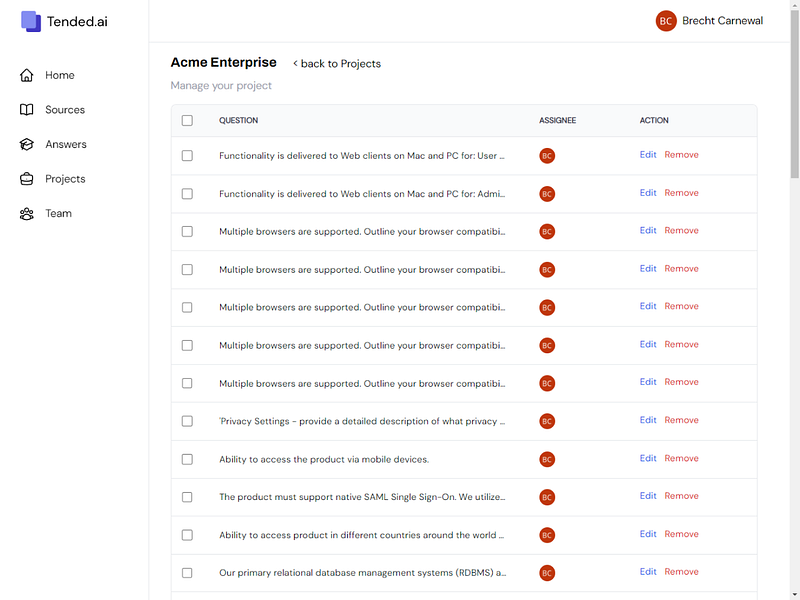Go back to Projects via chevron link
This screenshot has width=800, height=600.
point(337,64)
